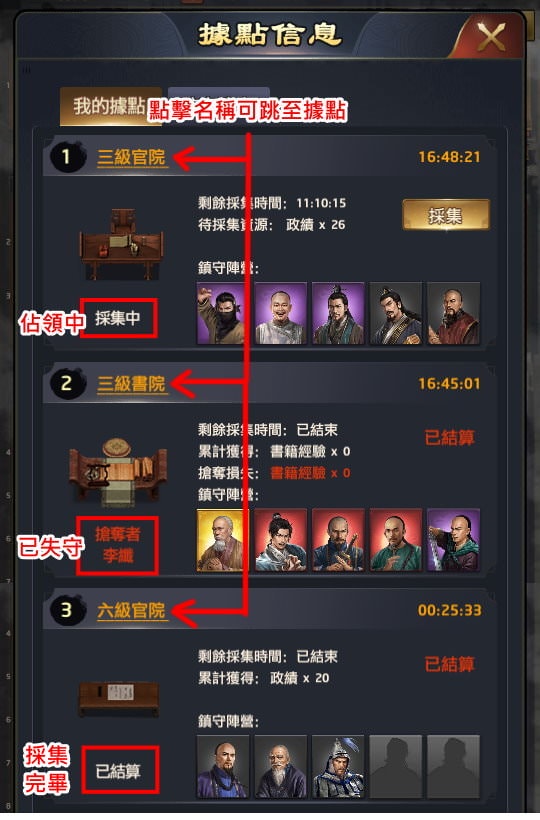Select the armored helmet general portrait

338,766
